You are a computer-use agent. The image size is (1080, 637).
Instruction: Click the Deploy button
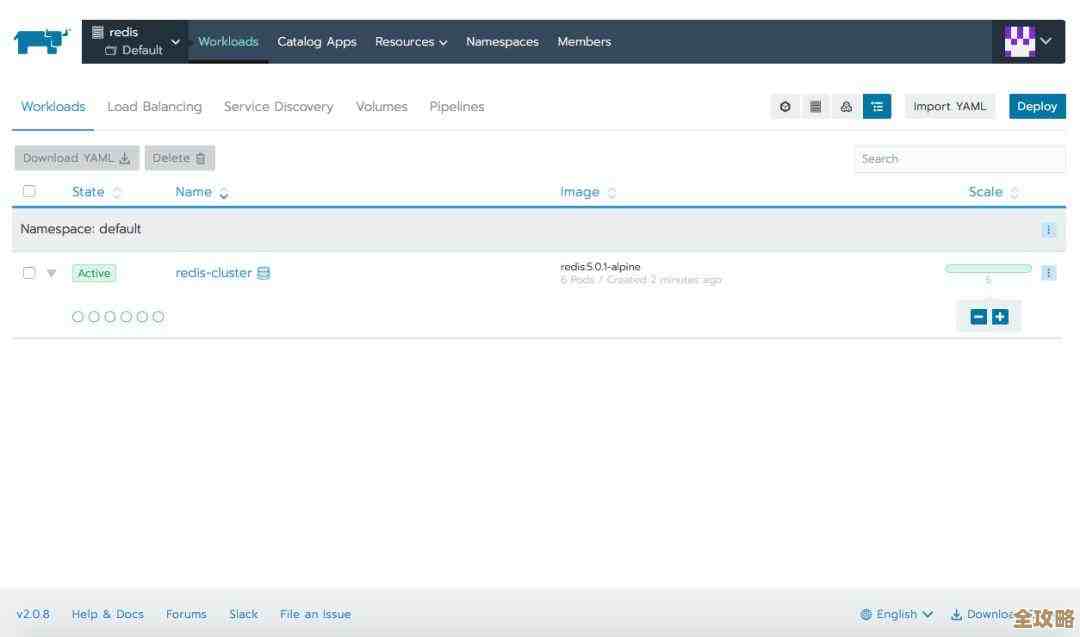pos(1037,107)
